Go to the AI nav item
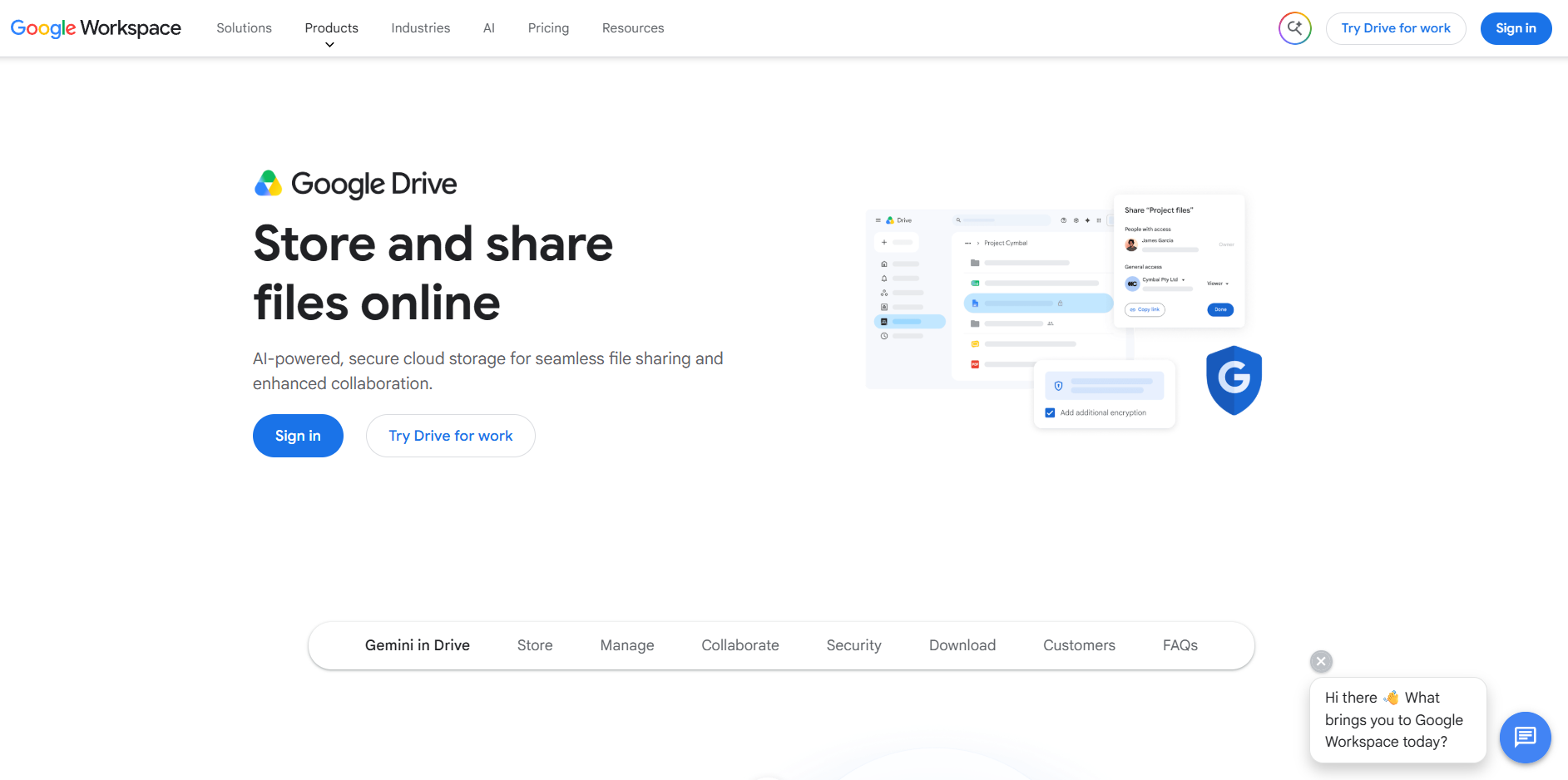 [489, 28]
